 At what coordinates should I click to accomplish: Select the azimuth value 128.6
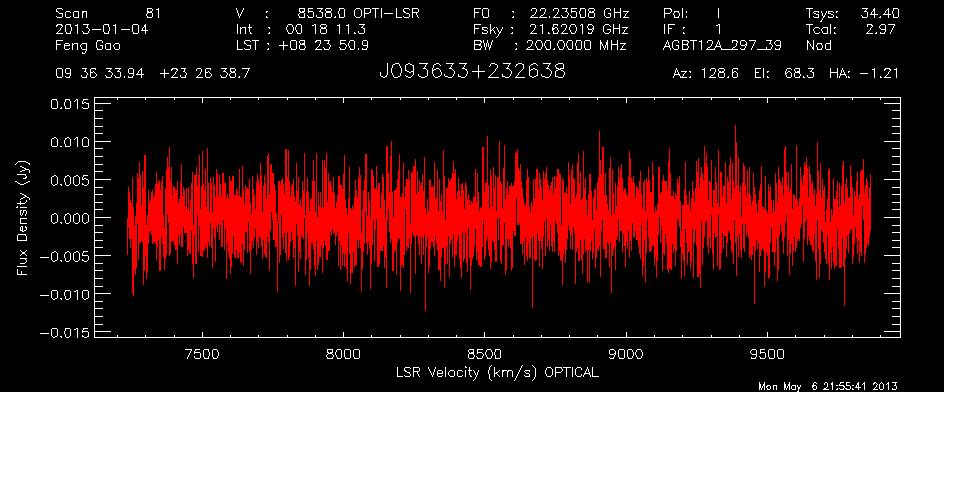(722, 74)
